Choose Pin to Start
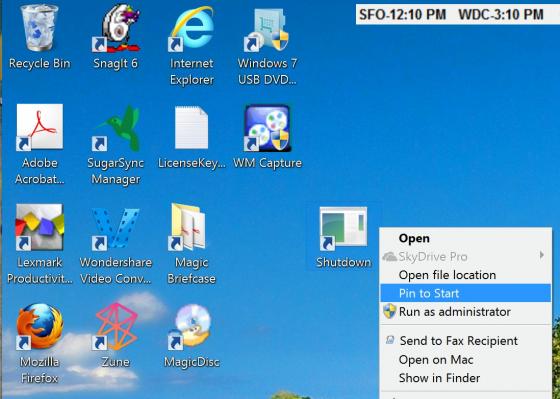This screenshot has height=399, width=560. click(x=466, y=293)
